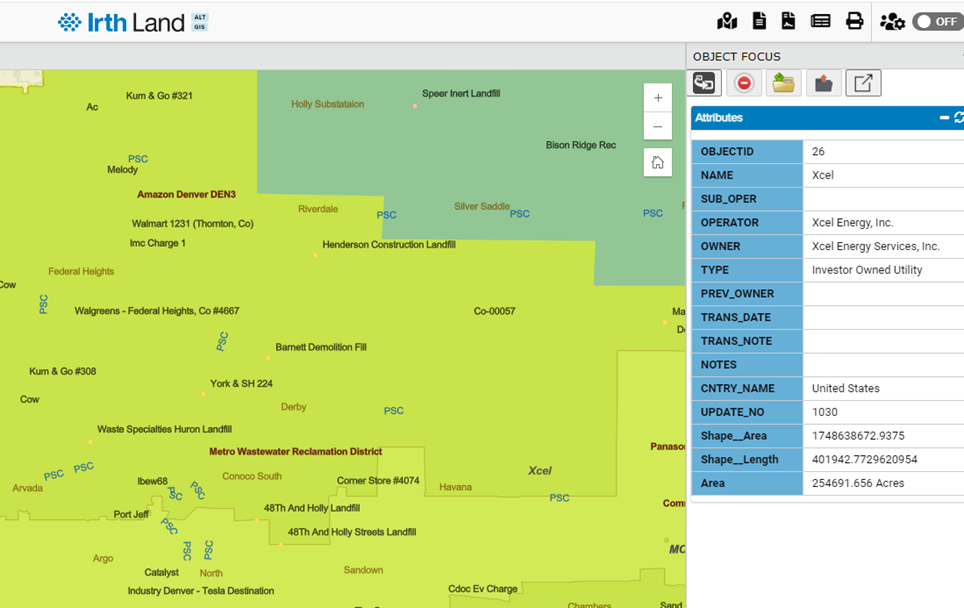Click the TRANS_DATE attribute label
This screenshot has height=608, width=964.
735,317
